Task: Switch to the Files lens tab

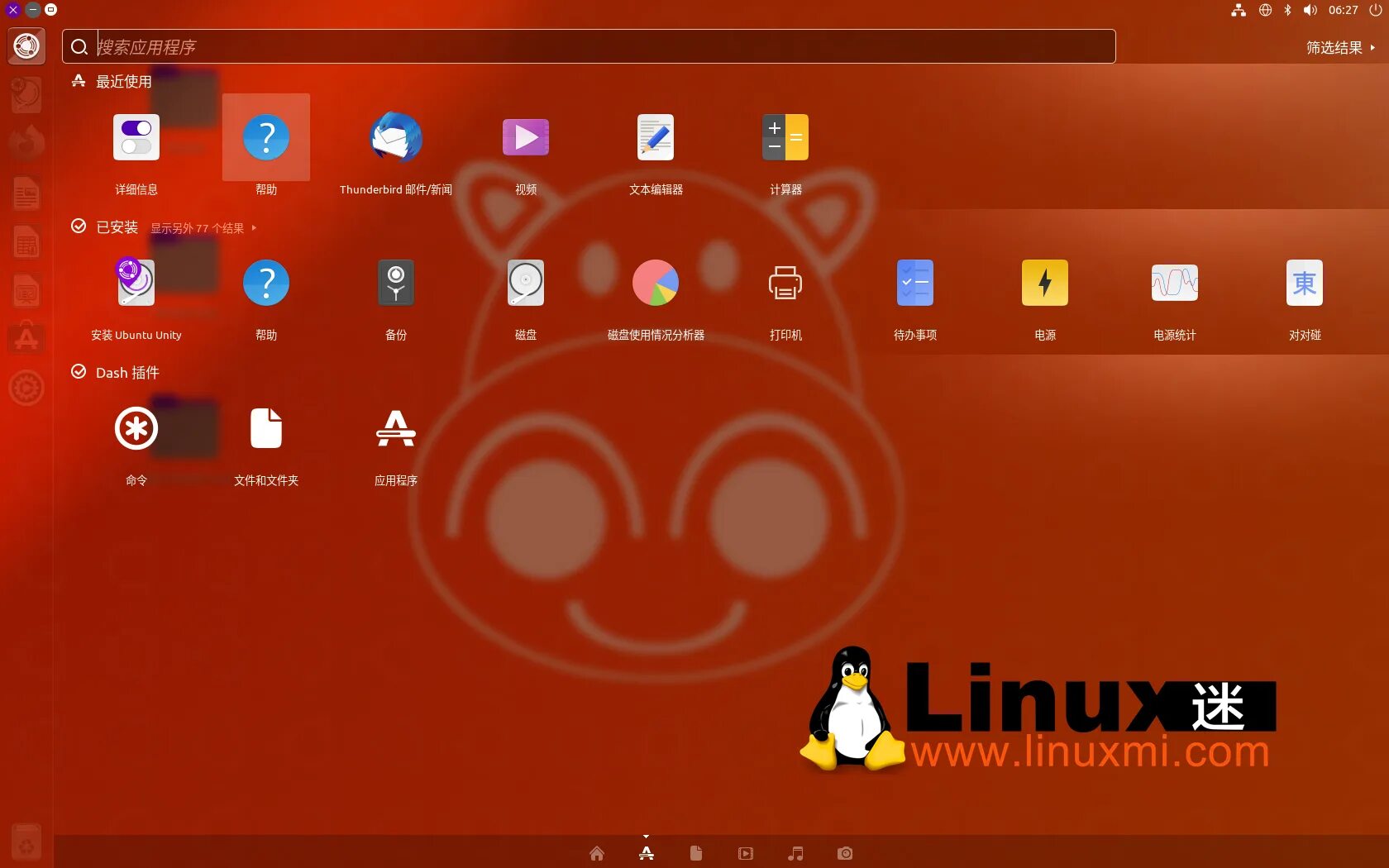Action: (x=696, y=853)
